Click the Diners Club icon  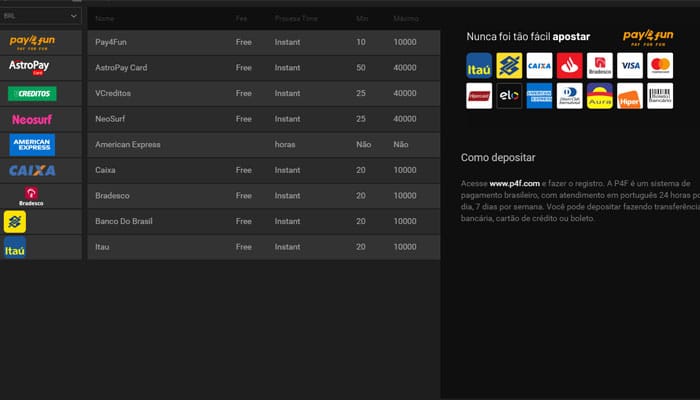click(x=569, y=96)
